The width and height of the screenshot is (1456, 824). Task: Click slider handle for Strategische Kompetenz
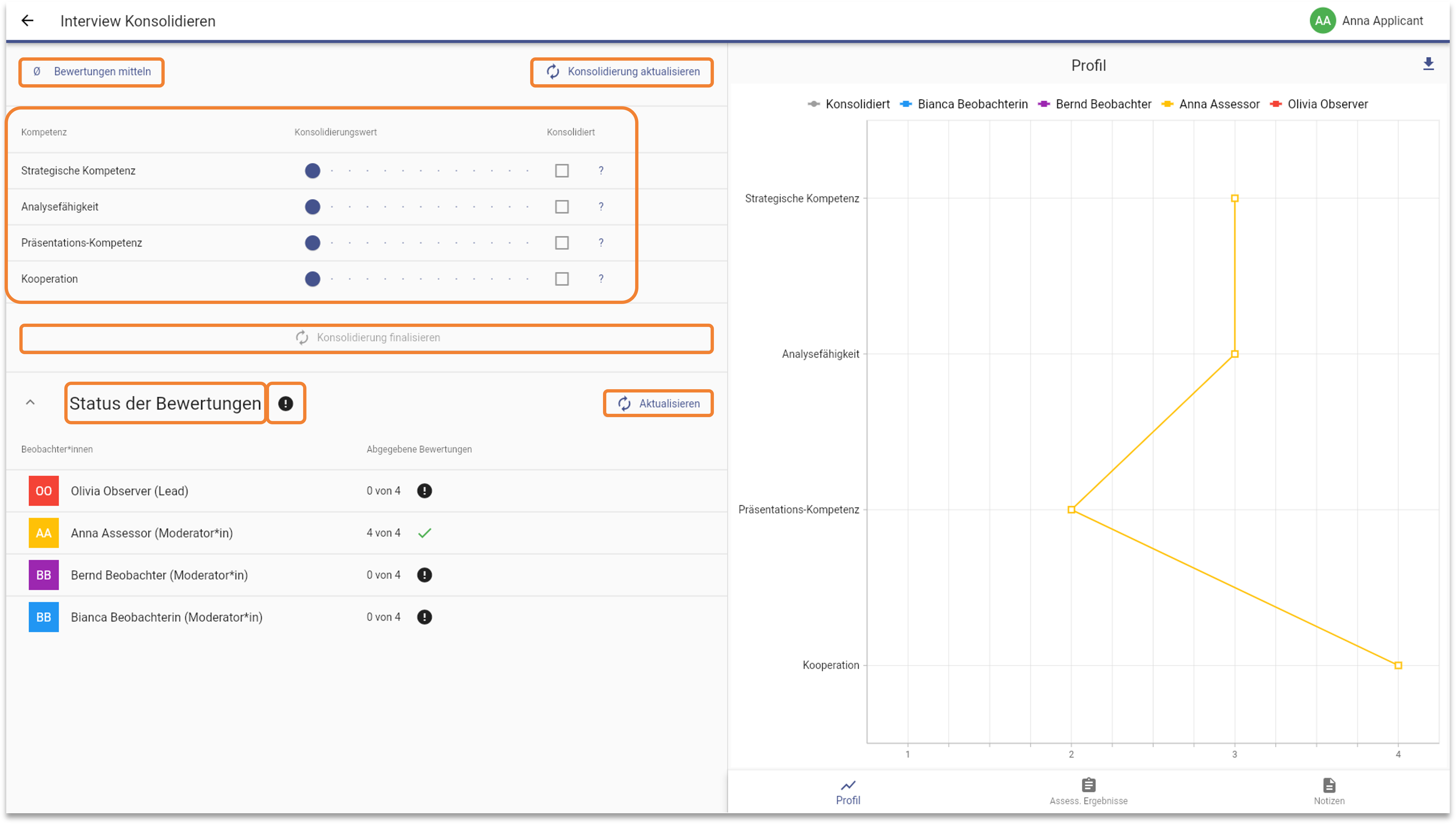point(312,171)
